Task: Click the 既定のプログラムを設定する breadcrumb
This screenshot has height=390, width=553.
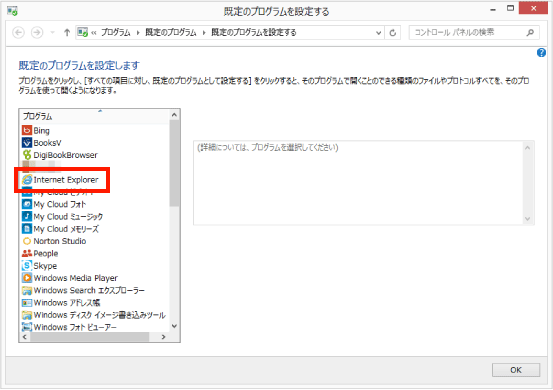Action: click(x=254, y=33)
